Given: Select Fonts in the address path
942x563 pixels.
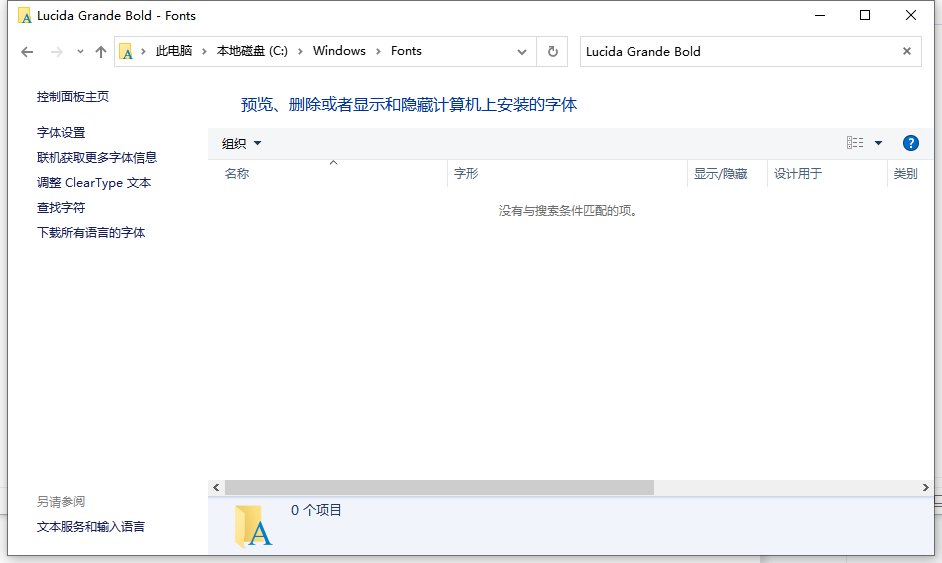Looking at the screenshot, I should (406, 51).
